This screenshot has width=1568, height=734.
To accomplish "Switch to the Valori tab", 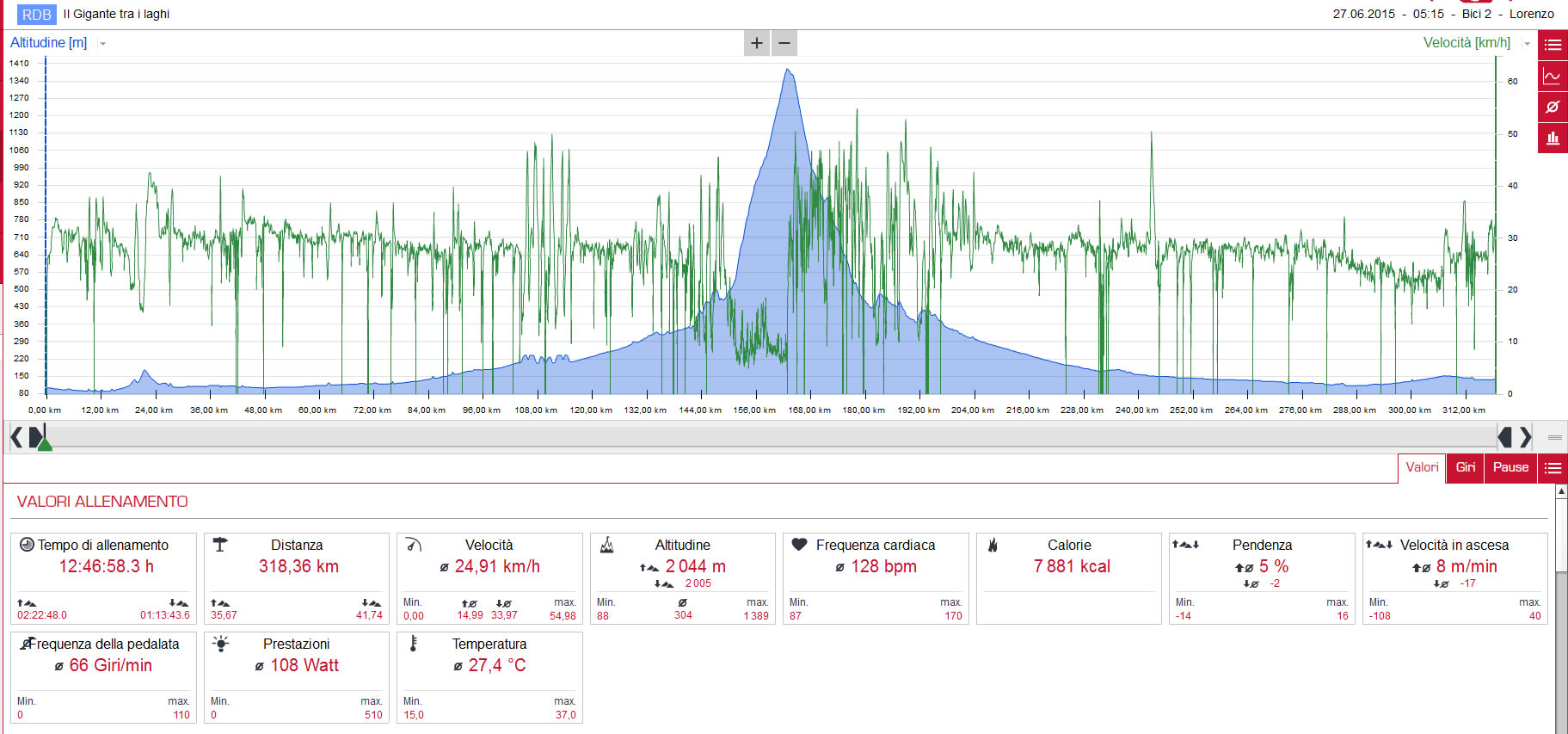I will 1422,467.
